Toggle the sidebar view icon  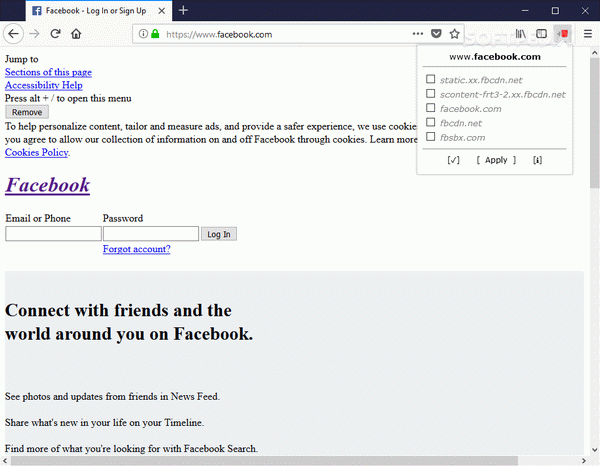click(541, 34)
